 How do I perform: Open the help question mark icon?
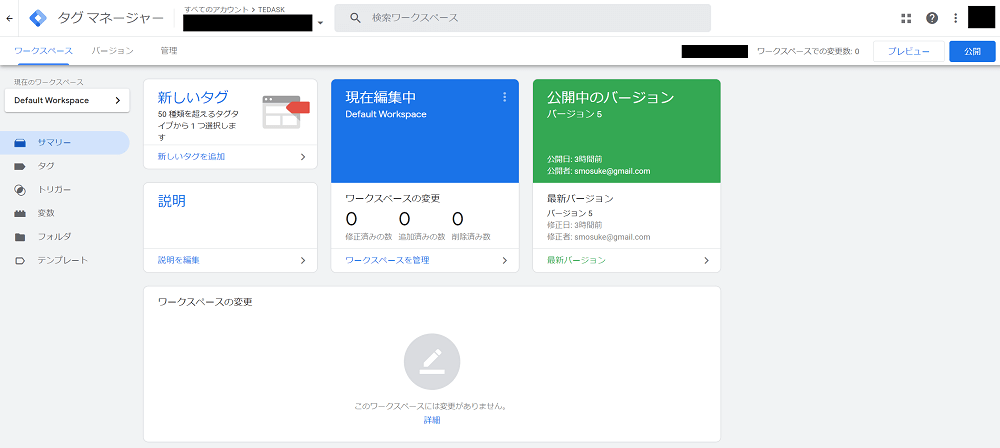[x=932, y=18]
